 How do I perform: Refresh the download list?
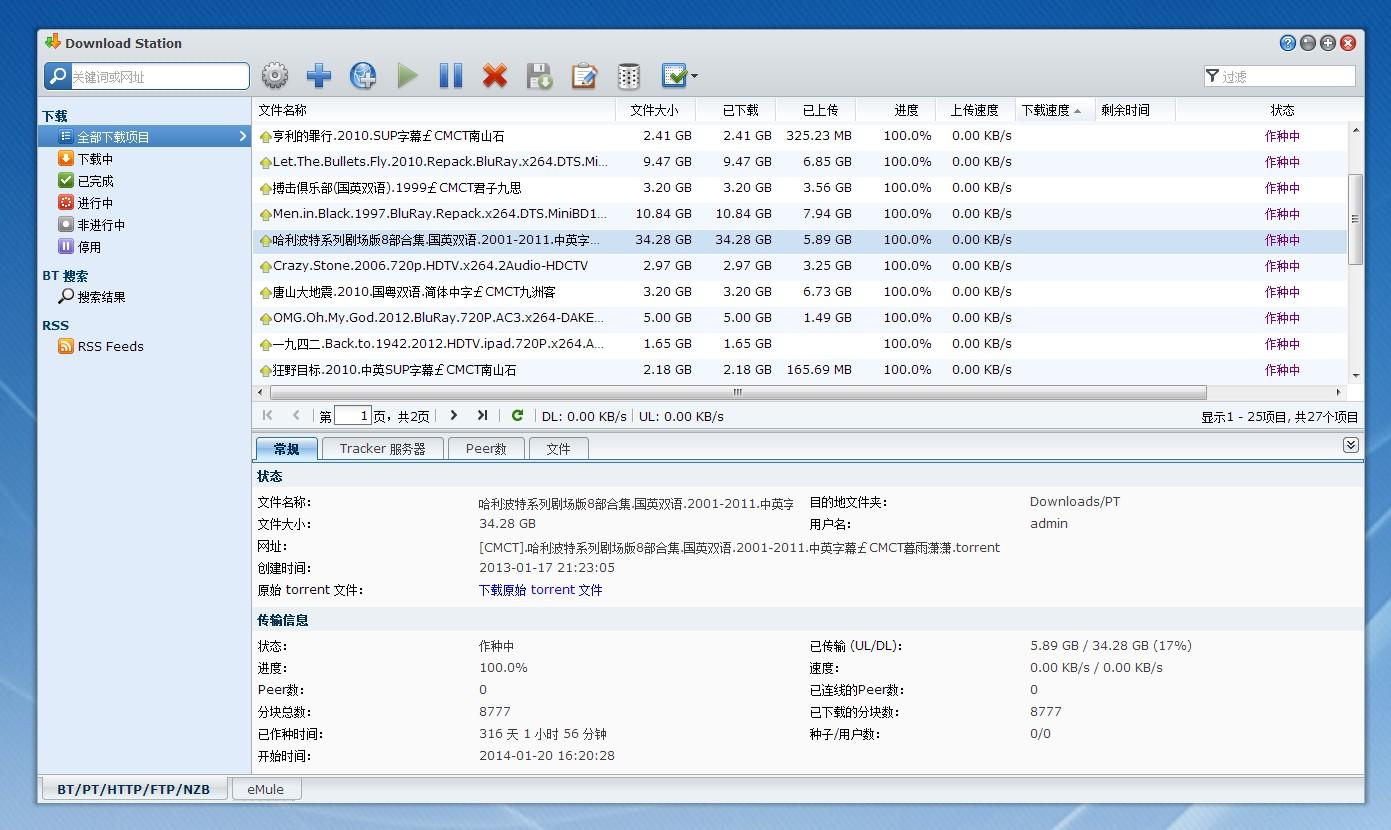pyautogui.click(x=517, y=415)
